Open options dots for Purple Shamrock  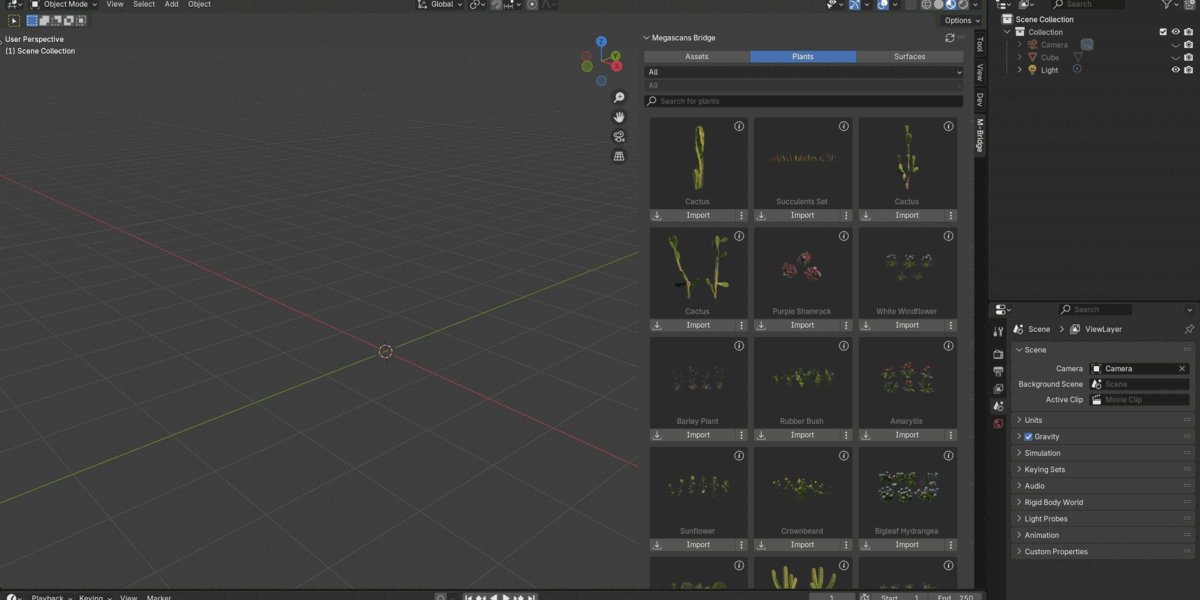coord(846,325)
